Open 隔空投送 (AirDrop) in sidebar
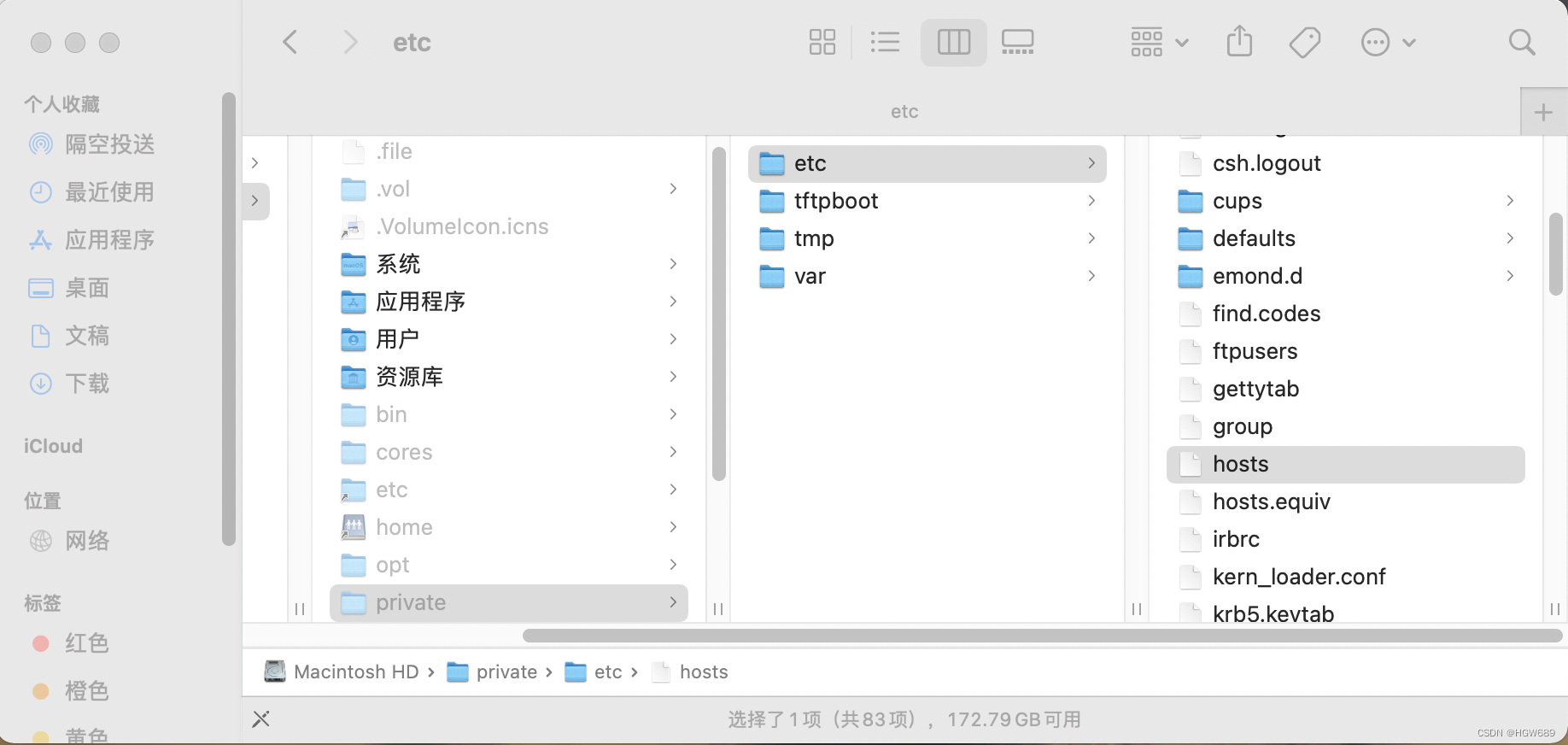Viewport: 1568px width, 745px height. tap(92, 144)
